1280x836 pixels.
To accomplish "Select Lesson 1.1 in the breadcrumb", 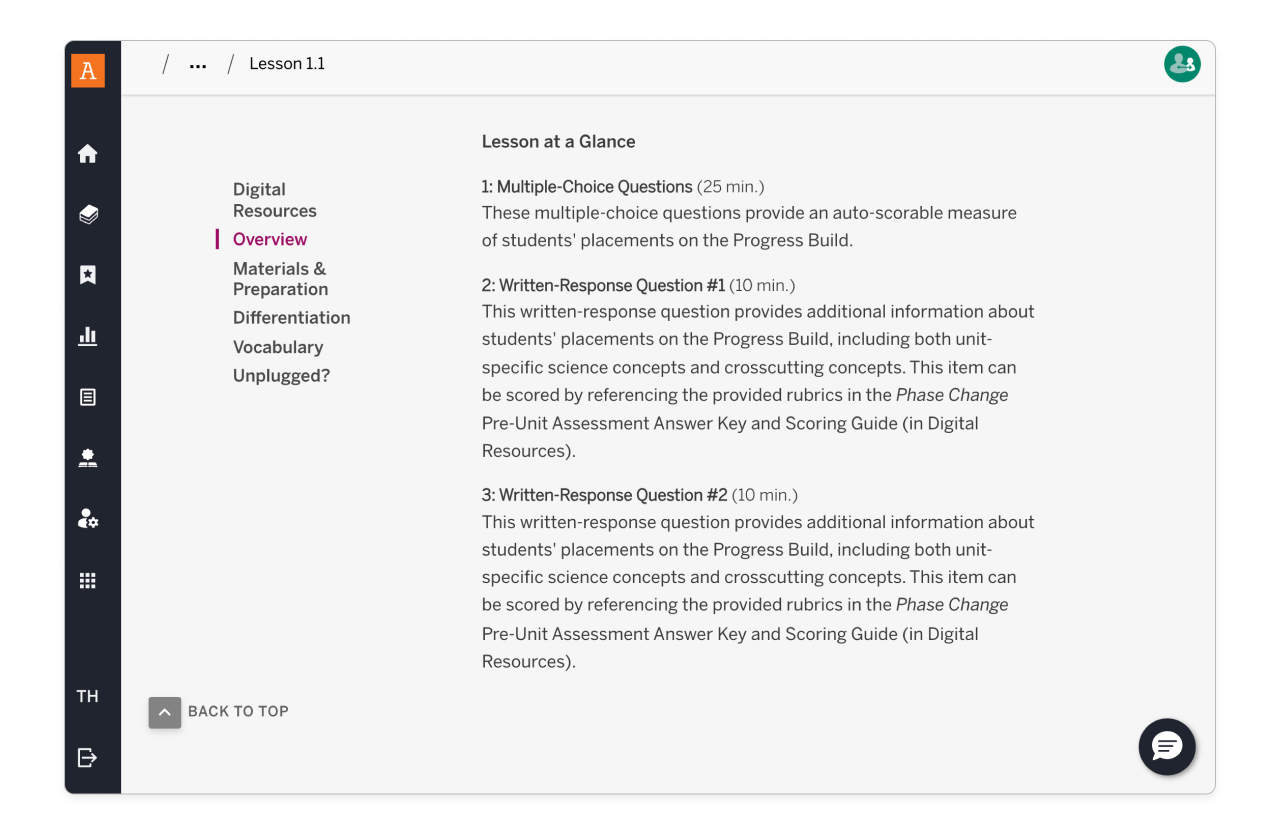I will [287, 63].
